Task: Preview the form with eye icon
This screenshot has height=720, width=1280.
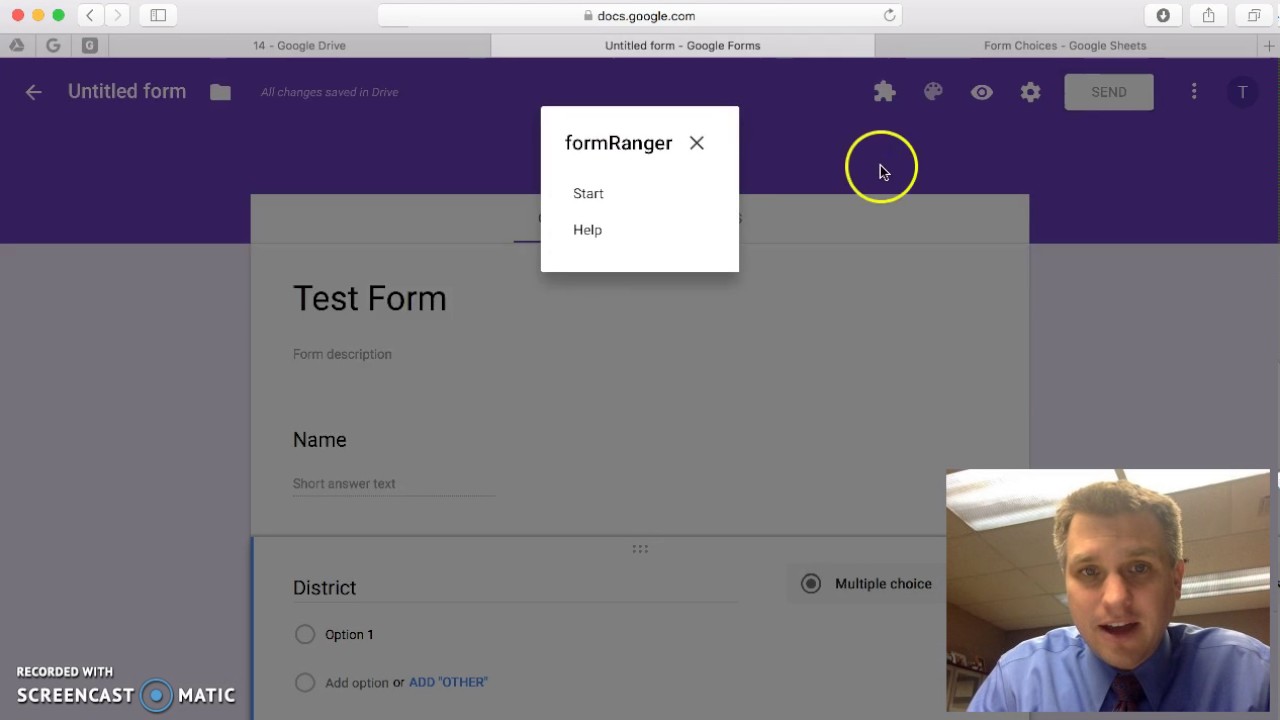Action: [982, 92]
